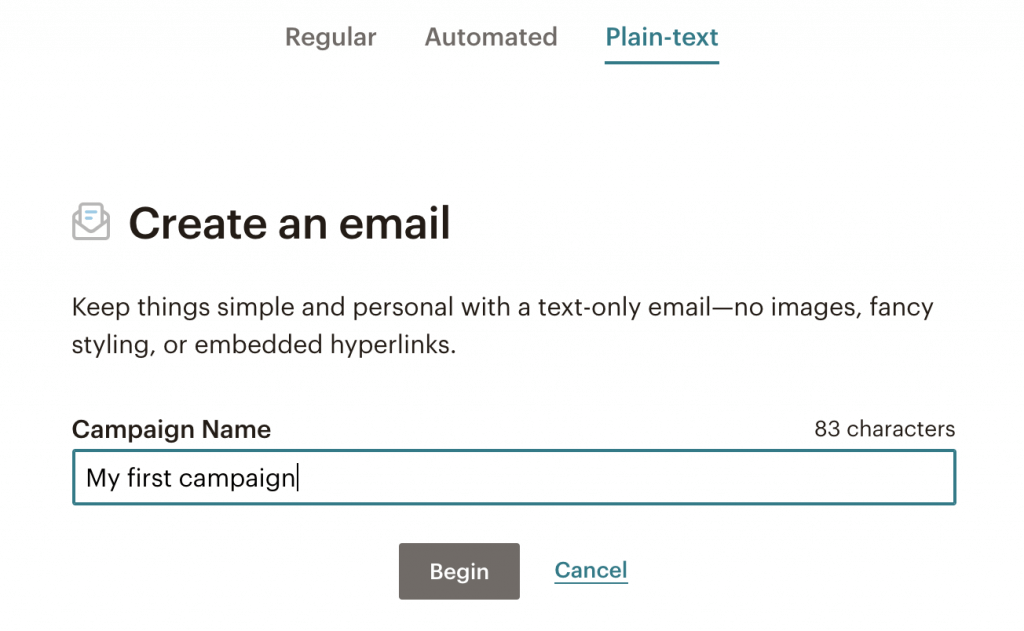Select the Plain-text tab

[661, 38]
